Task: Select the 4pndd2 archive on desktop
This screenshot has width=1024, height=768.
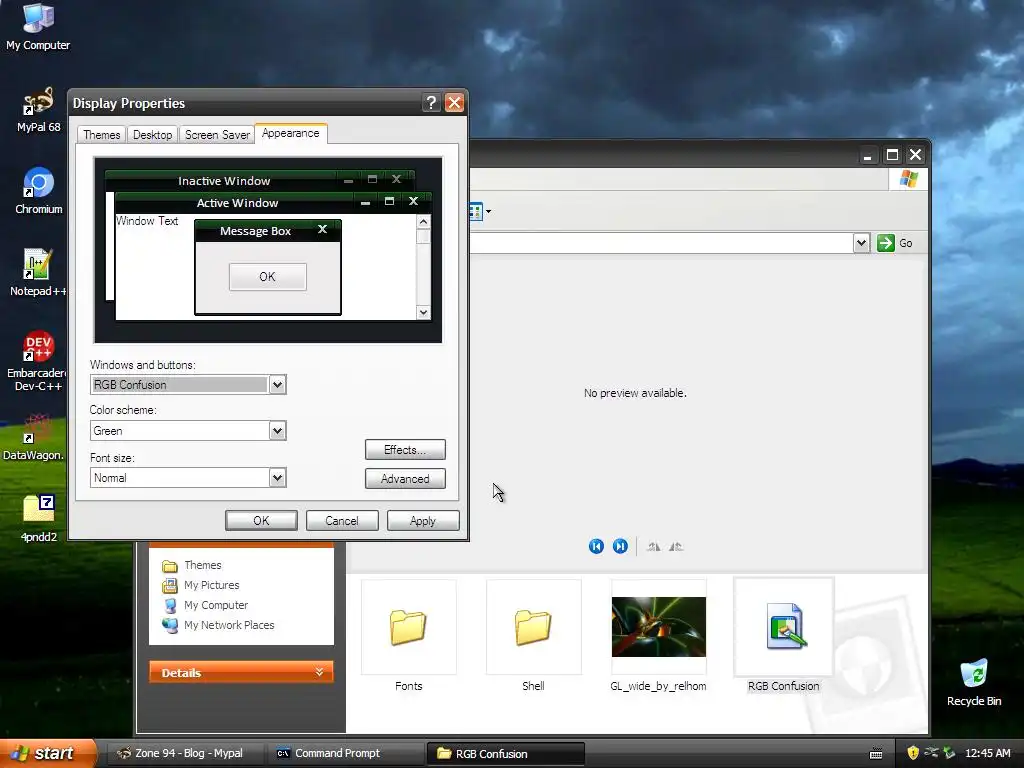Action: click(39, 519)
